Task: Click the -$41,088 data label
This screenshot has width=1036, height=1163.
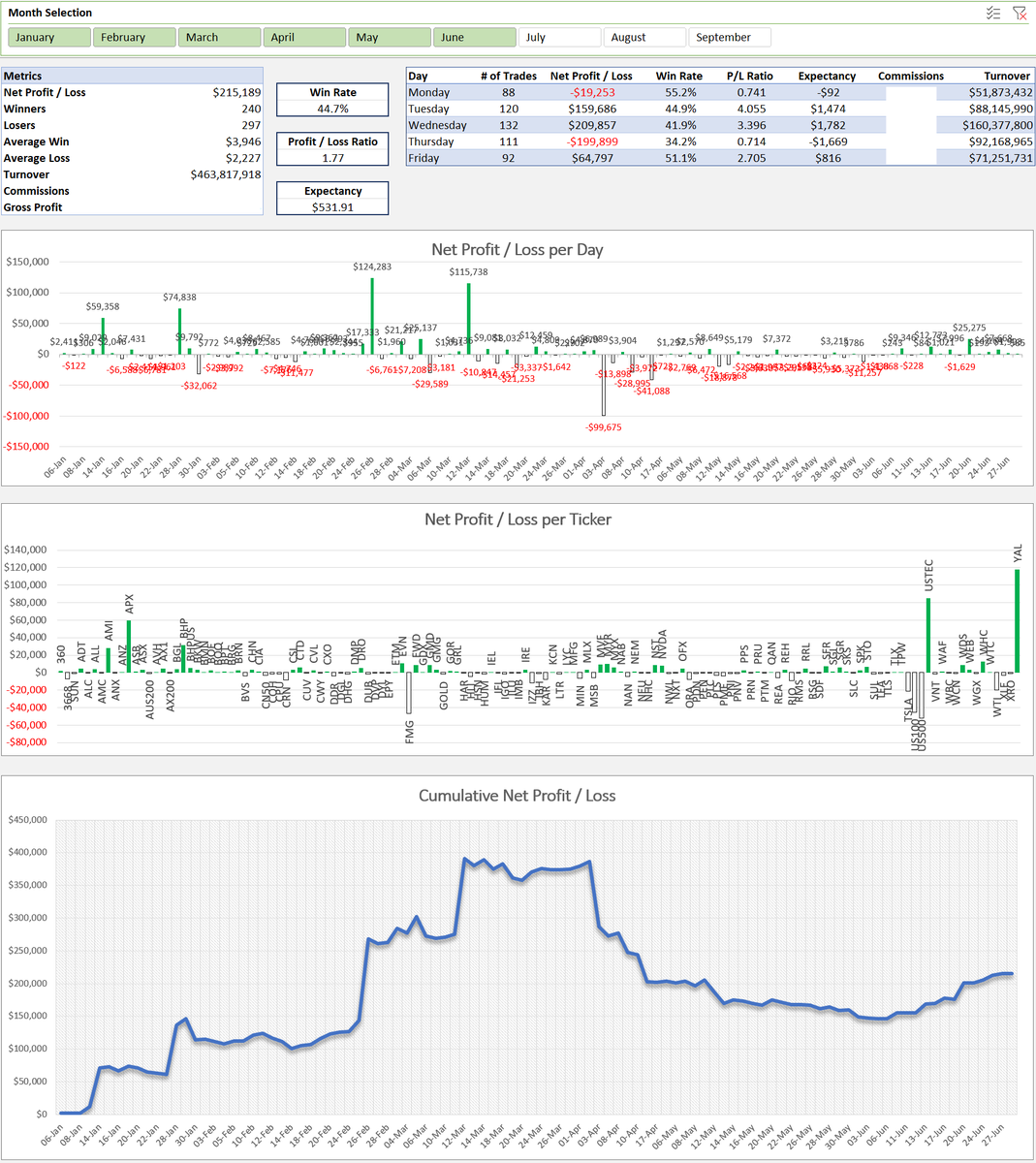Action: [x=651, y=391]
